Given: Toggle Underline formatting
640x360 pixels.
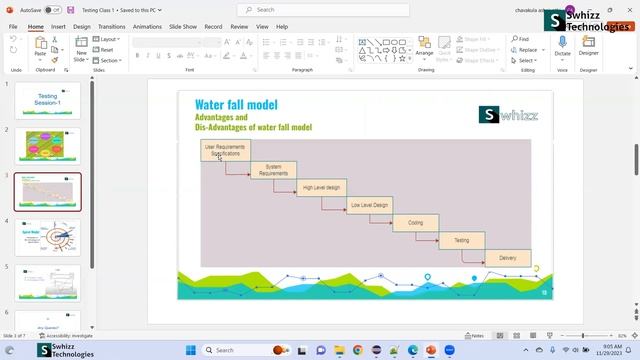Looking at the screenshot, I should click(x=158, y=56).
